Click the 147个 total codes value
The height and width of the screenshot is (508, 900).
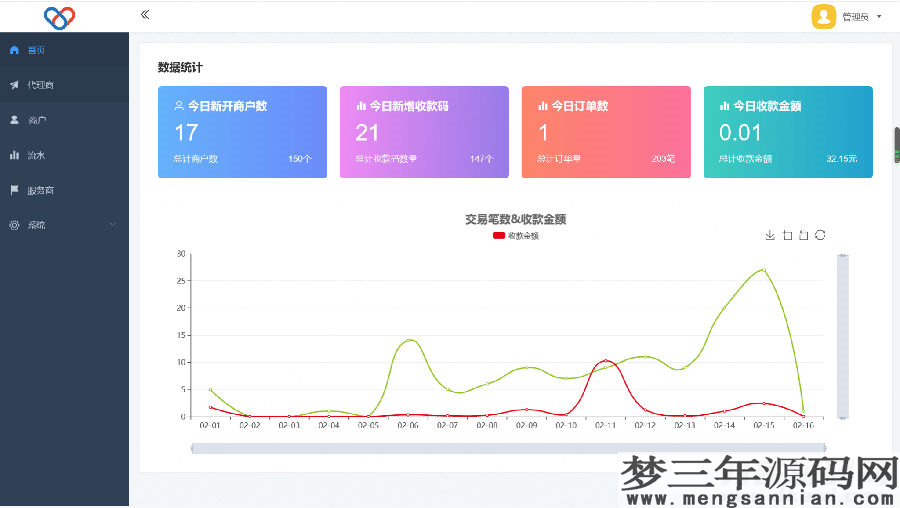[x=482, y=159]
